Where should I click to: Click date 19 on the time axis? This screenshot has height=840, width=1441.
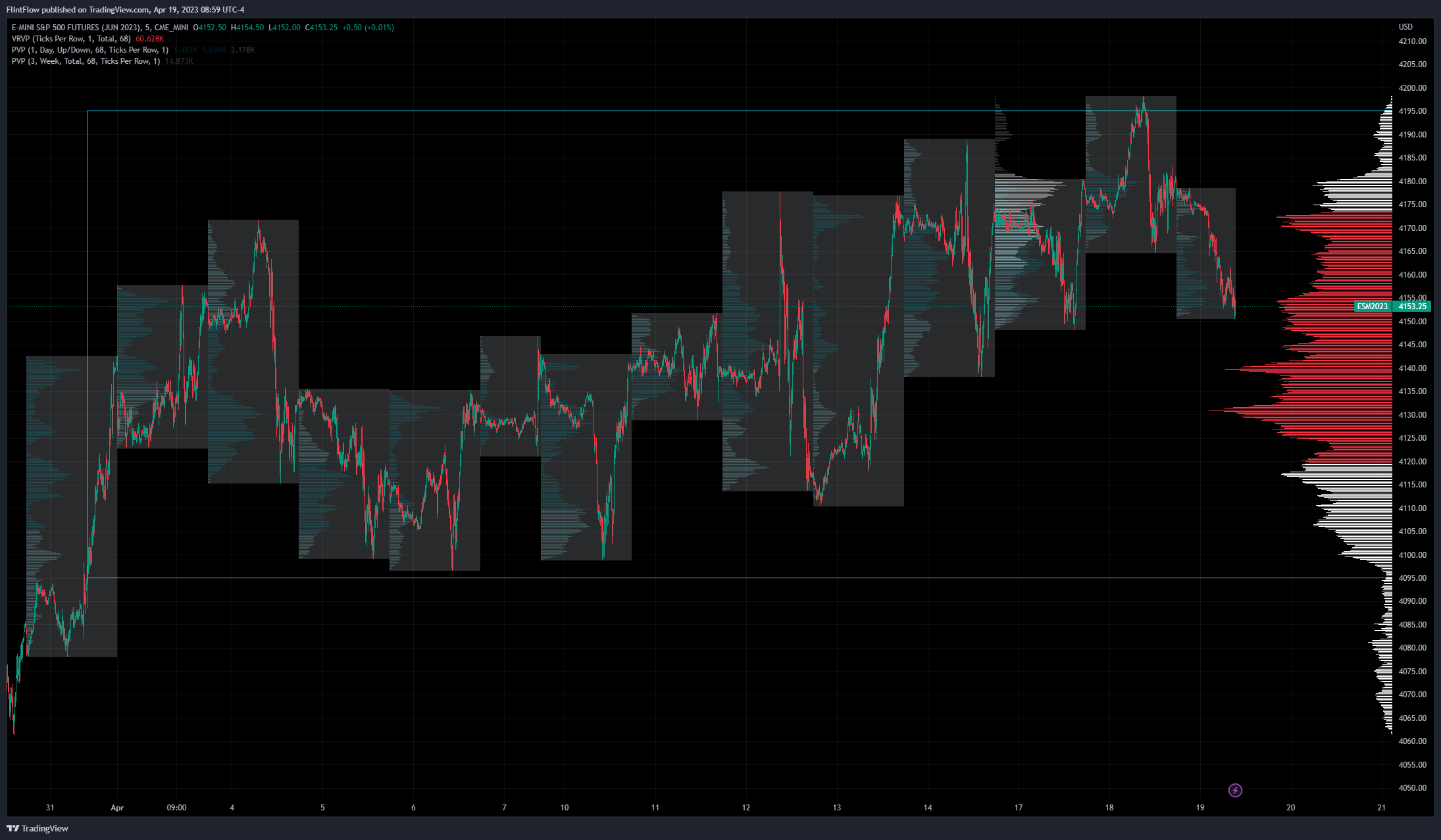1200,808
